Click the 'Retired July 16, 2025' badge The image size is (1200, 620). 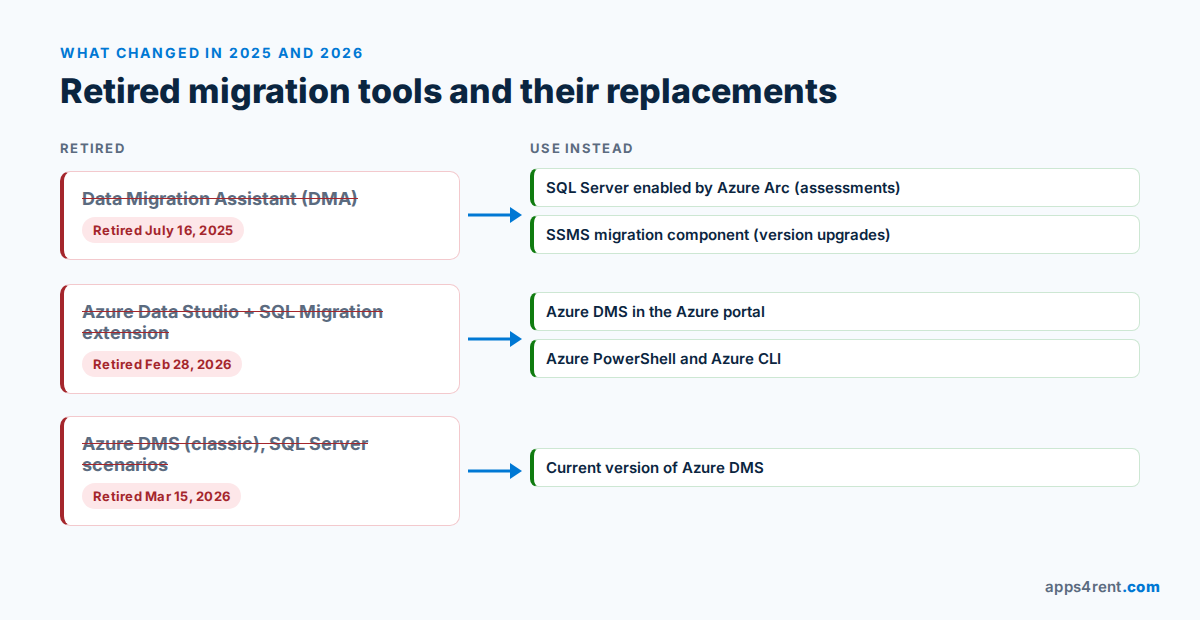163,230
